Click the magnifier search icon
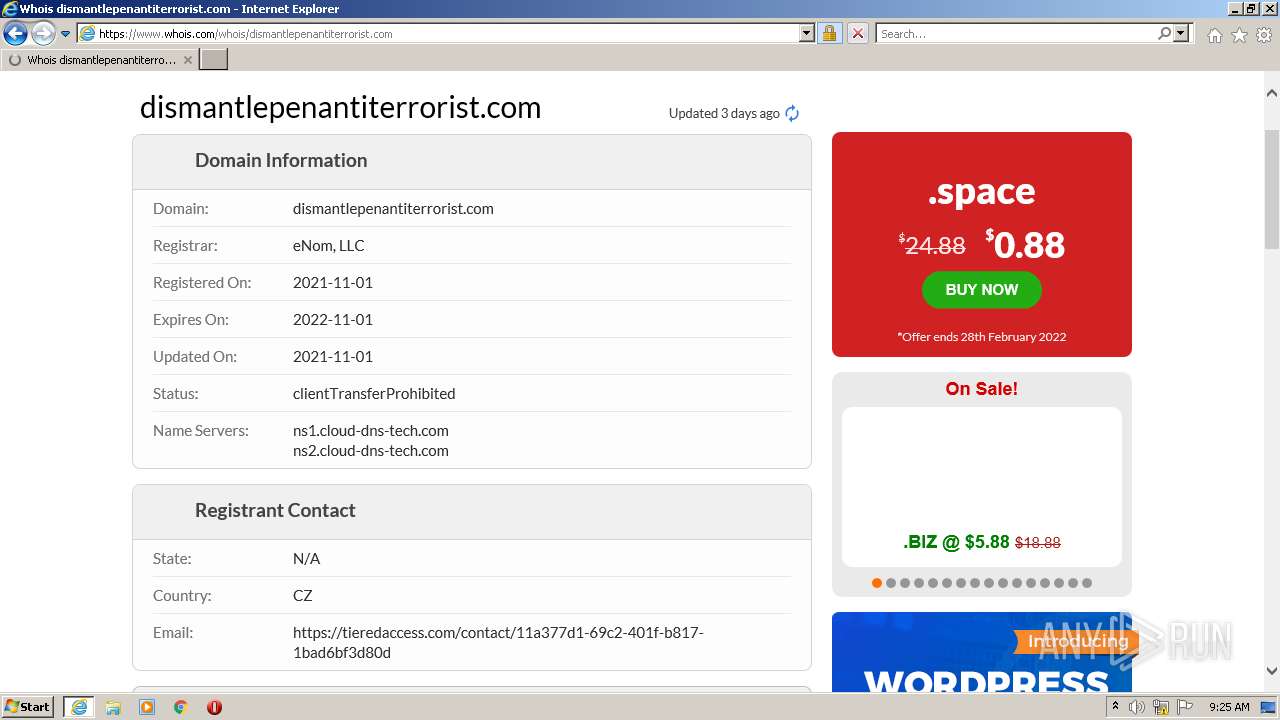 (1164, 33)
